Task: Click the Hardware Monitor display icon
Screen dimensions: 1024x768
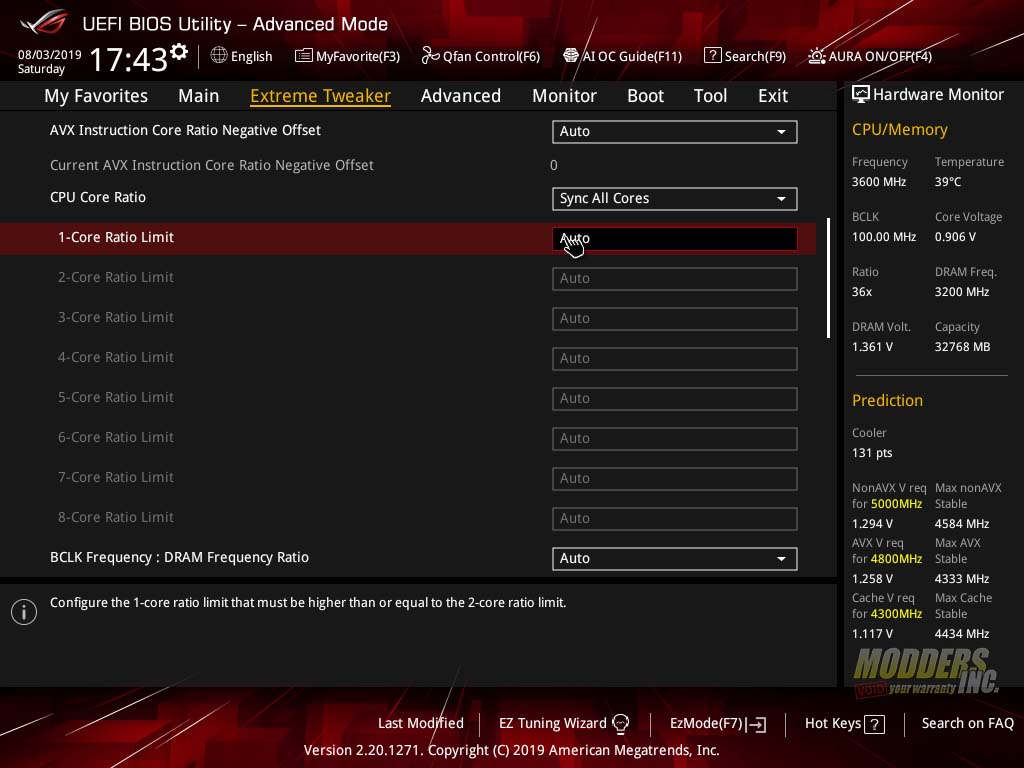Action: tap(861, 95)
